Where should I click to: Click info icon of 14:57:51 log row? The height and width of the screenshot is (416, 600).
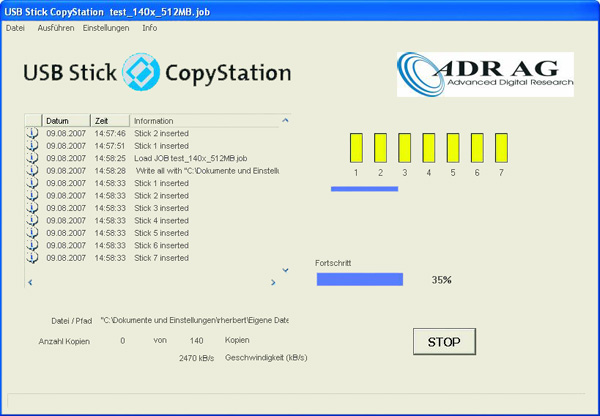(33, 146)
